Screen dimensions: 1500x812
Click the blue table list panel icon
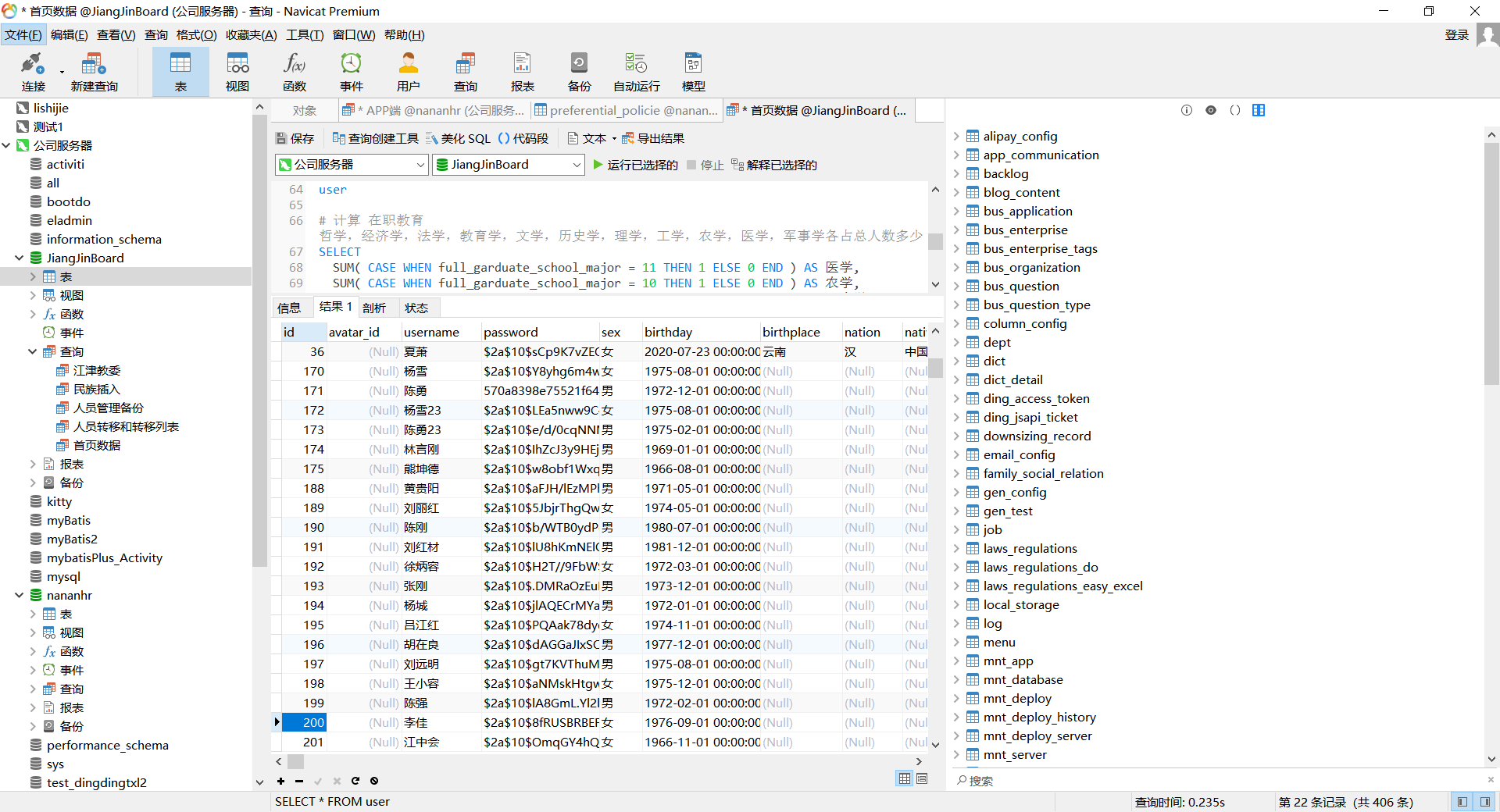[x=1259, y=110]
